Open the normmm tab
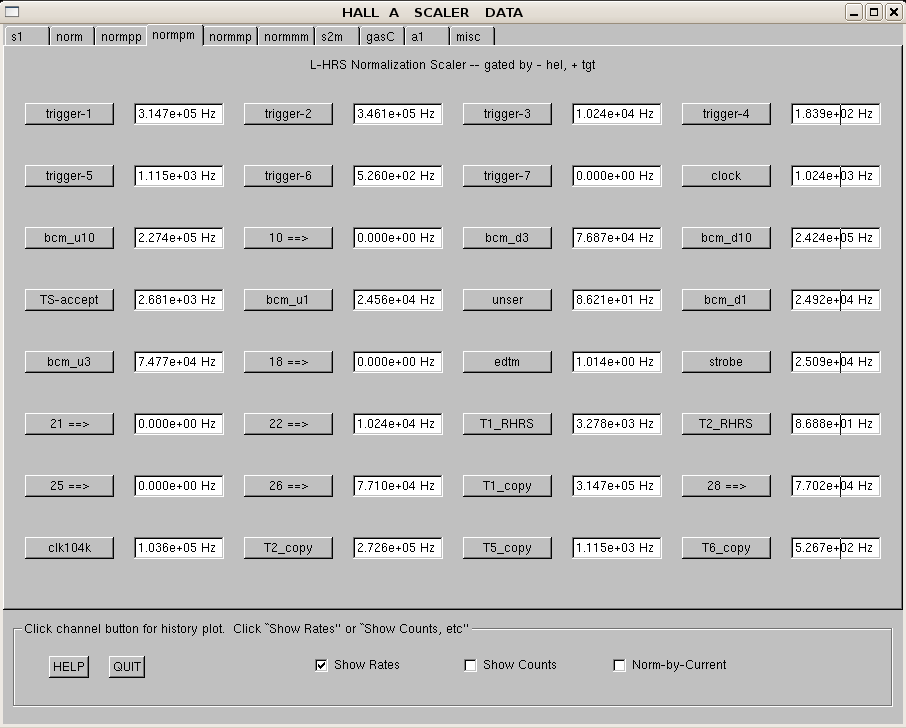906x728 pixels. point(286,36)
